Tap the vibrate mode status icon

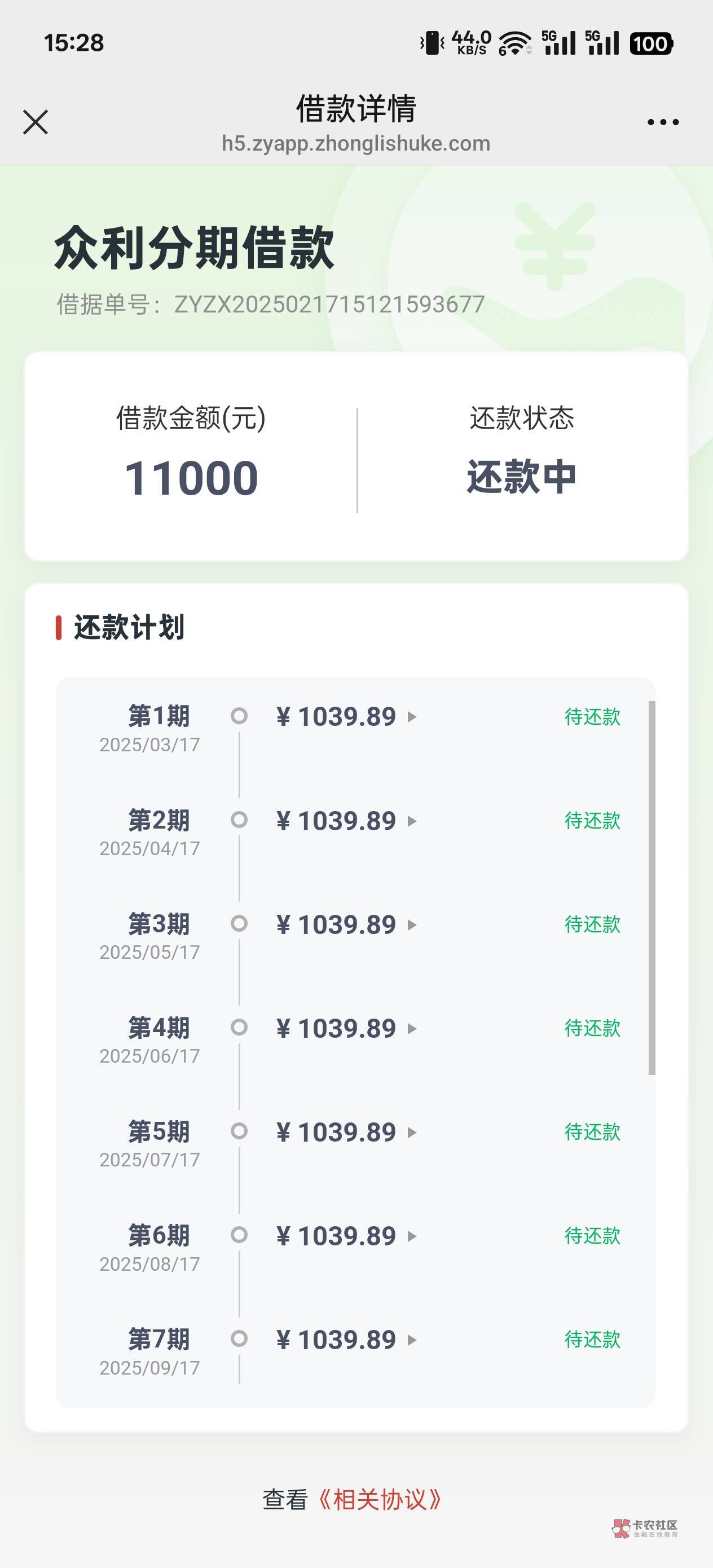432,43
